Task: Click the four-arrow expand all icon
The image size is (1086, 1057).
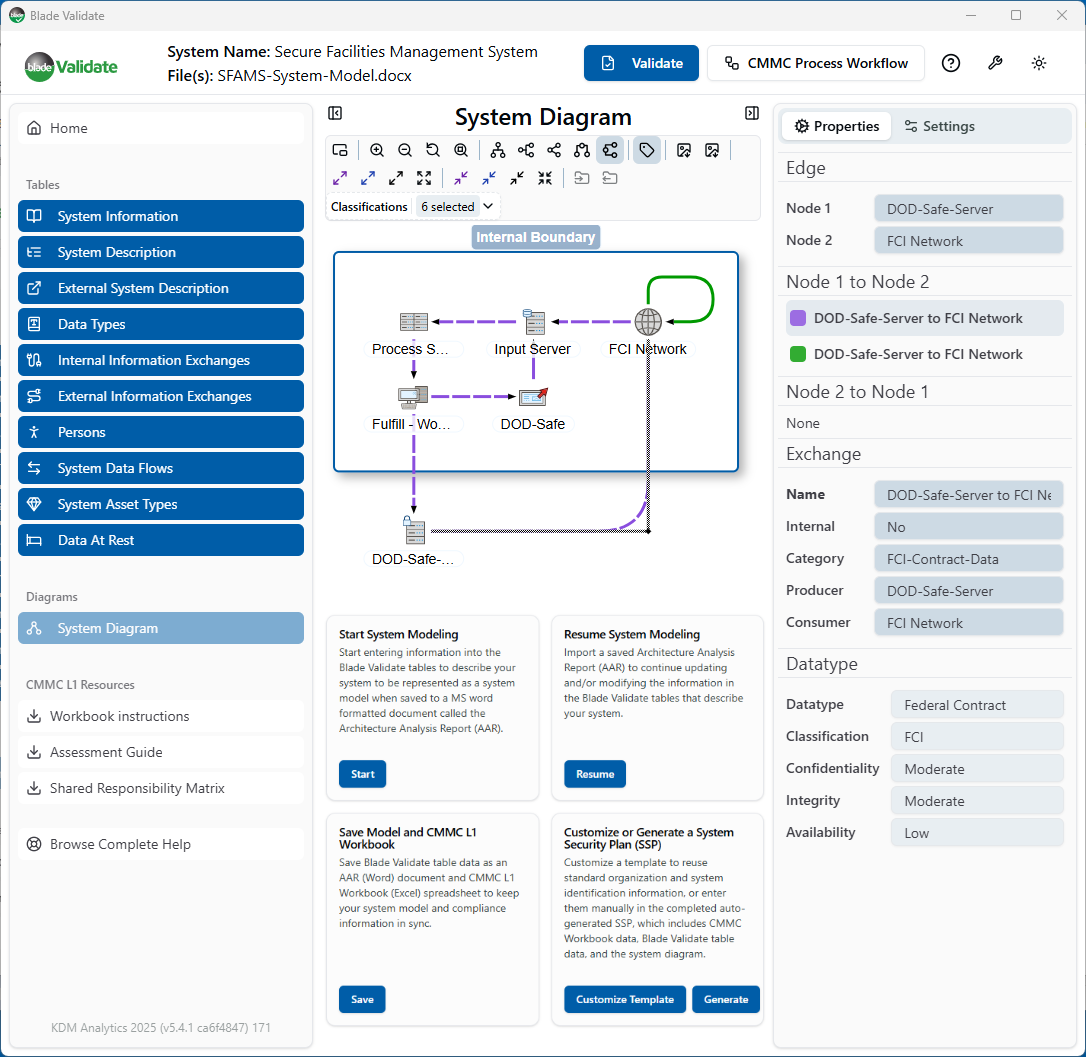Action: 424,178
